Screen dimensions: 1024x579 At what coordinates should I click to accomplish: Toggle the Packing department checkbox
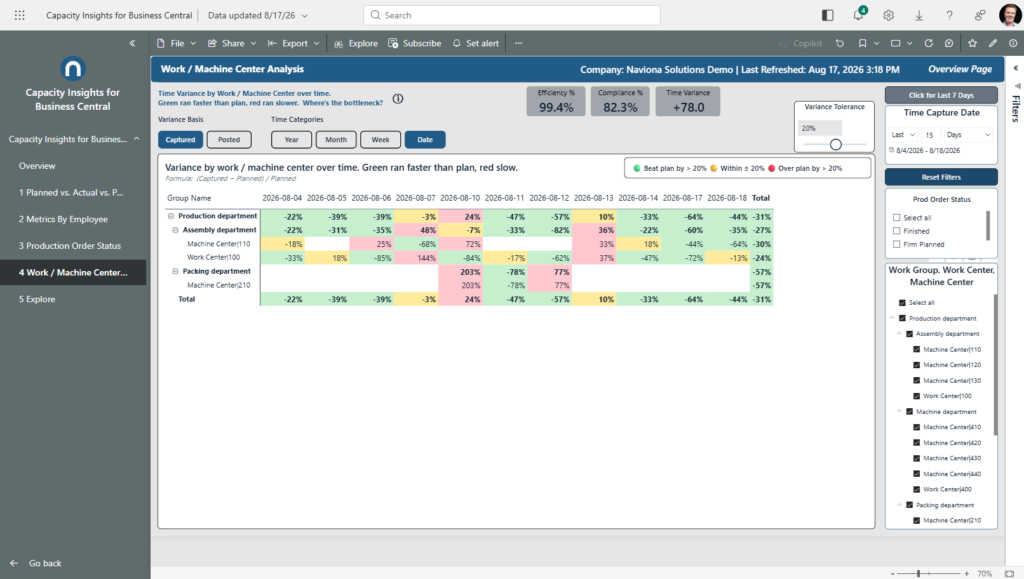point(909,505)
